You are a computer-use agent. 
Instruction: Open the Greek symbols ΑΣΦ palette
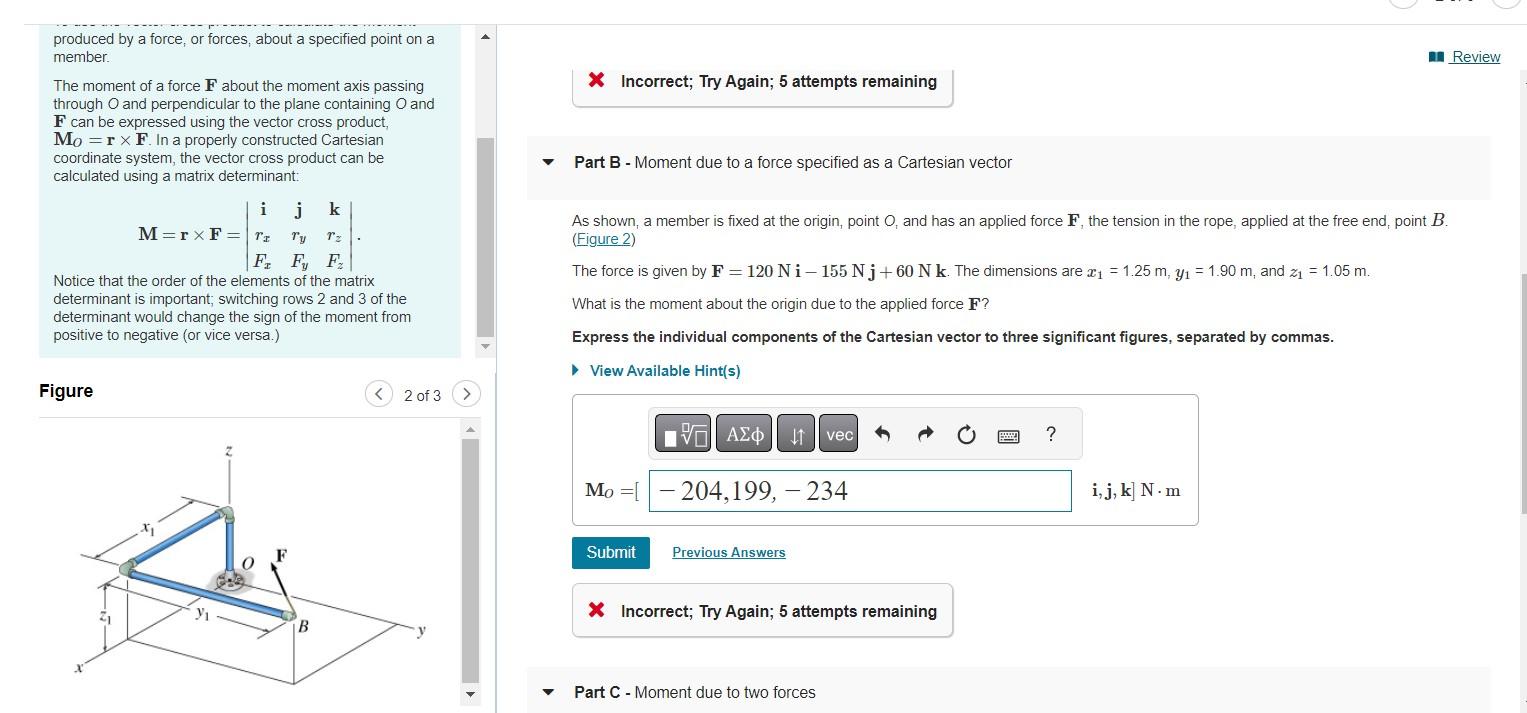744,433
